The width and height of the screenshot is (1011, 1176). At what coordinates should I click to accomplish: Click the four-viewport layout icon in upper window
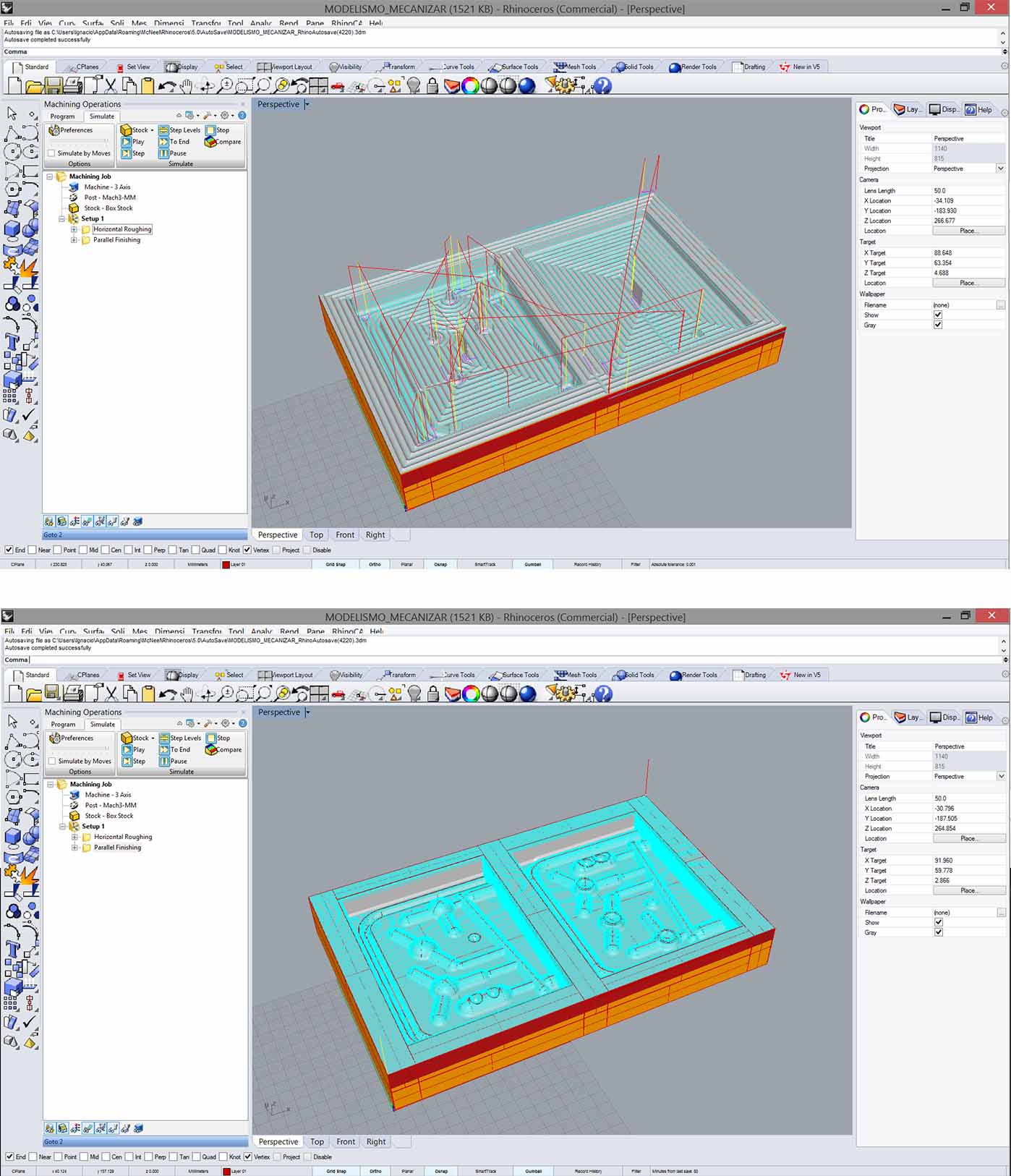318,86
